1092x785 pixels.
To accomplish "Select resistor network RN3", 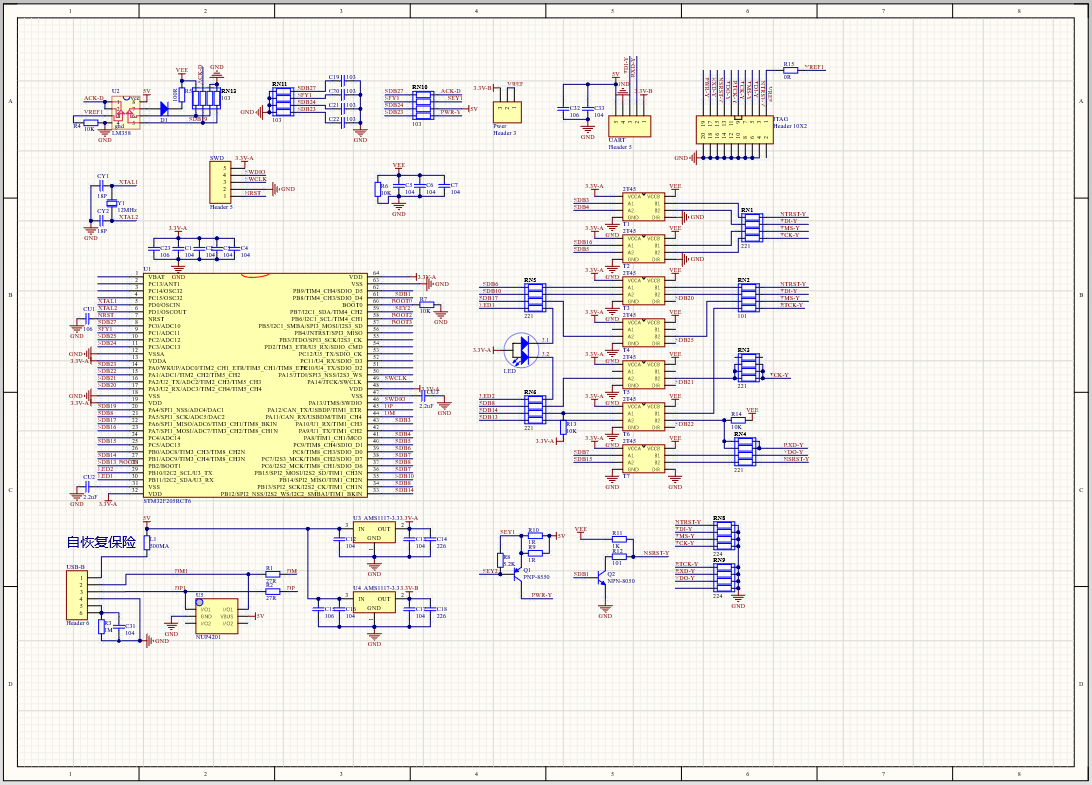I will click(748, 368).
